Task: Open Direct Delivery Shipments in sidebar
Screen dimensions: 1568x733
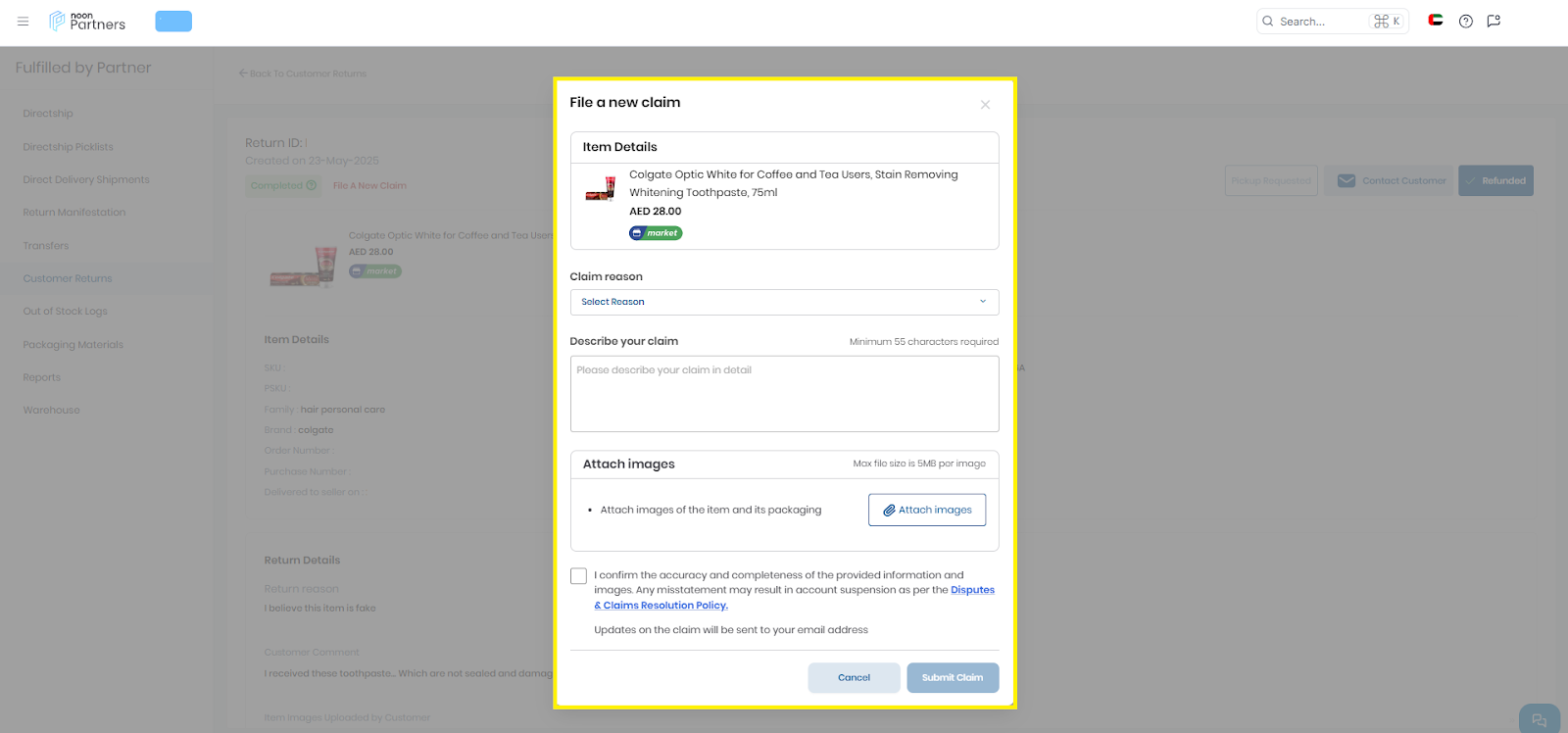Action: [x=86, y=180]
